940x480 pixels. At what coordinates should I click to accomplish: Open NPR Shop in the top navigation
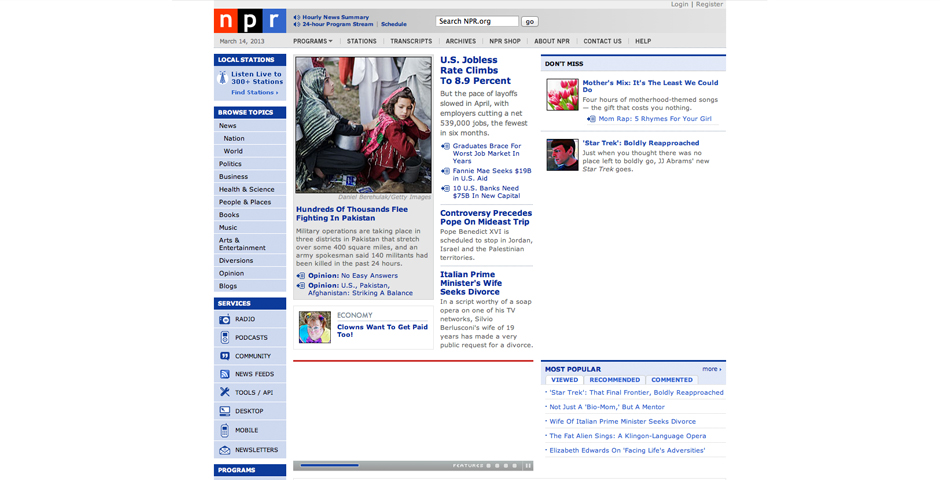(x=505, y=41)
